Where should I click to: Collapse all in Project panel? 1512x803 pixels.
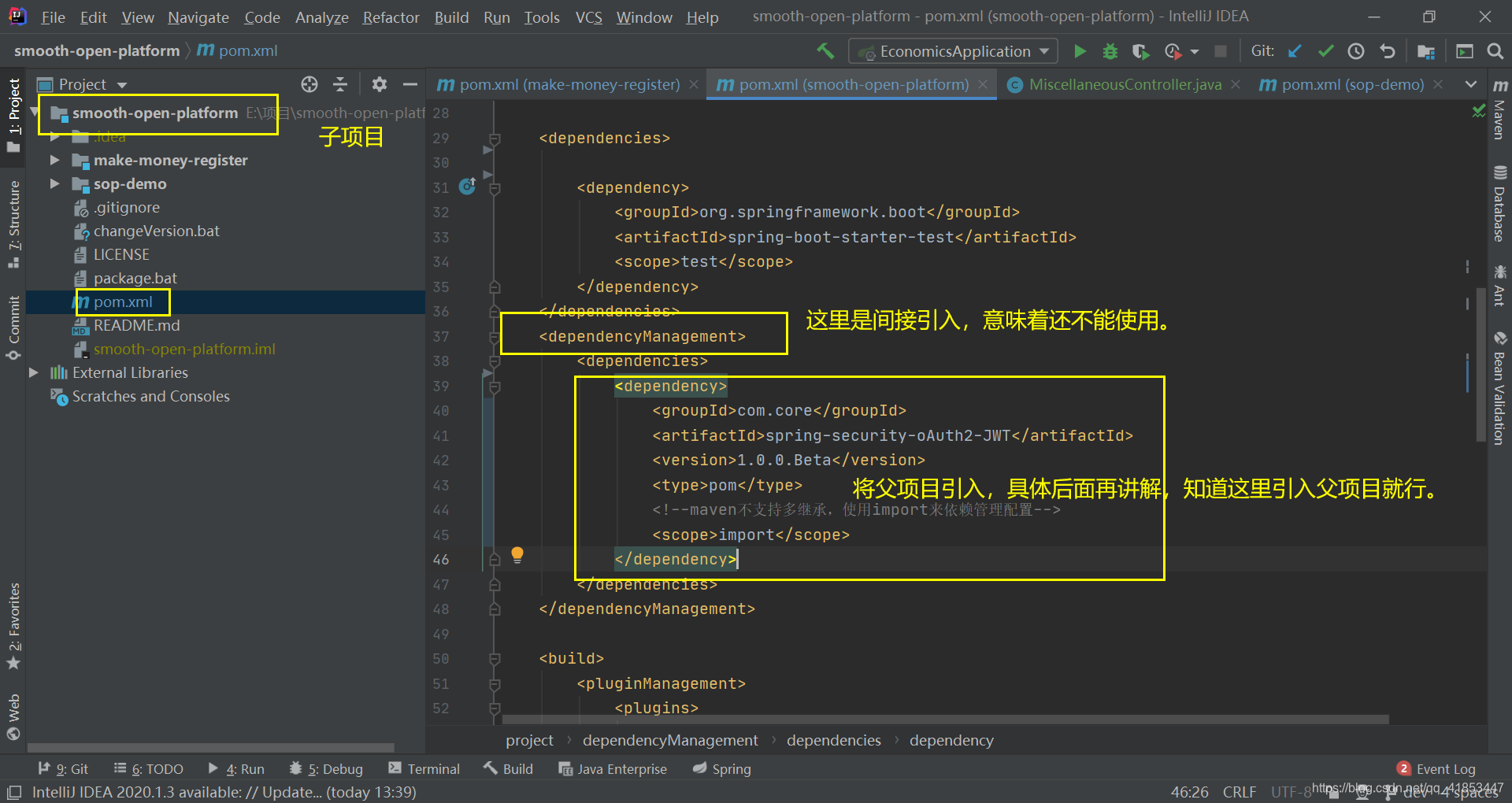click(x=340, y=84)
